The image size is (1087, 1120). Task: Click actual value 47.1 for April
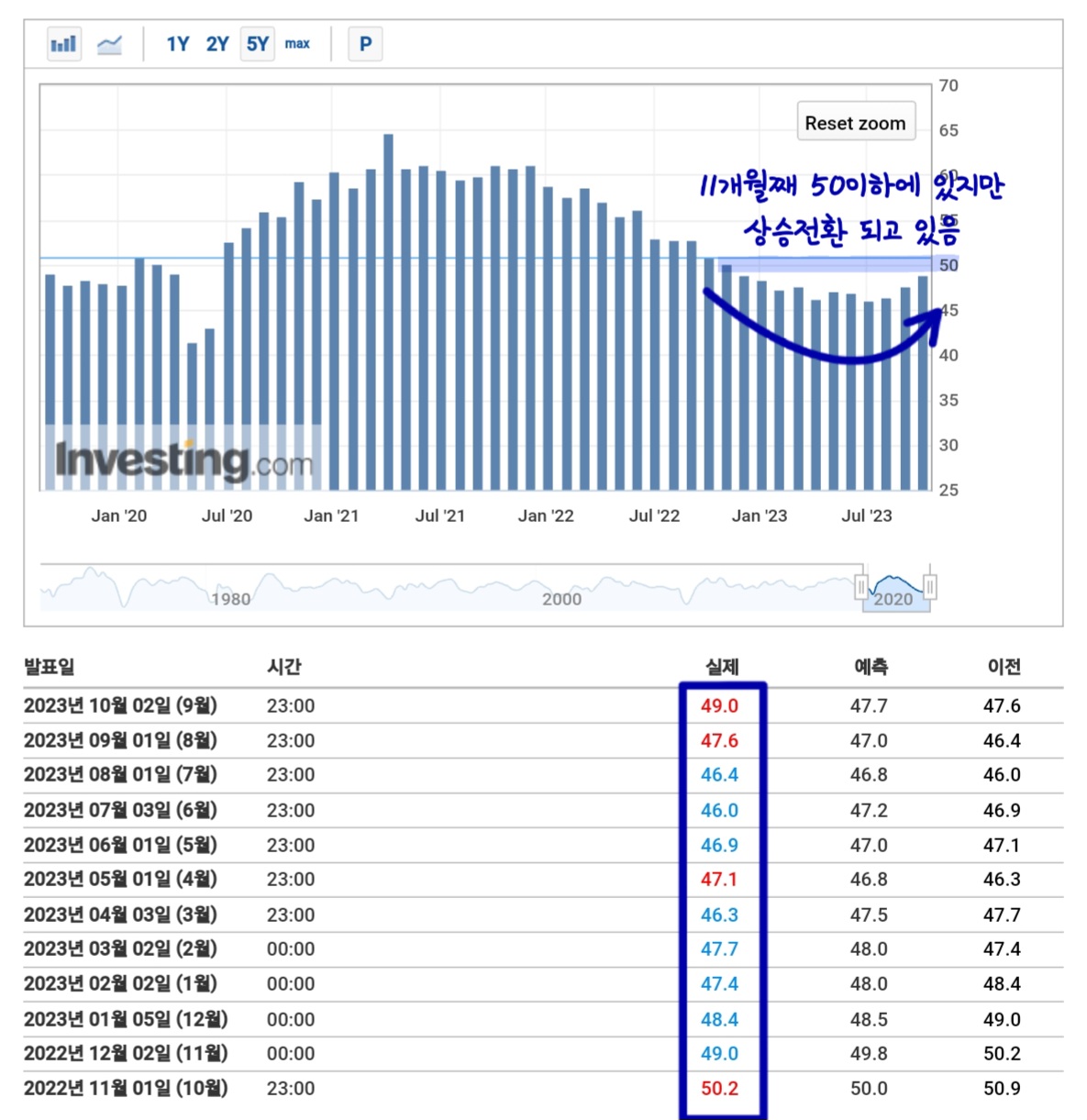point(719,880)
